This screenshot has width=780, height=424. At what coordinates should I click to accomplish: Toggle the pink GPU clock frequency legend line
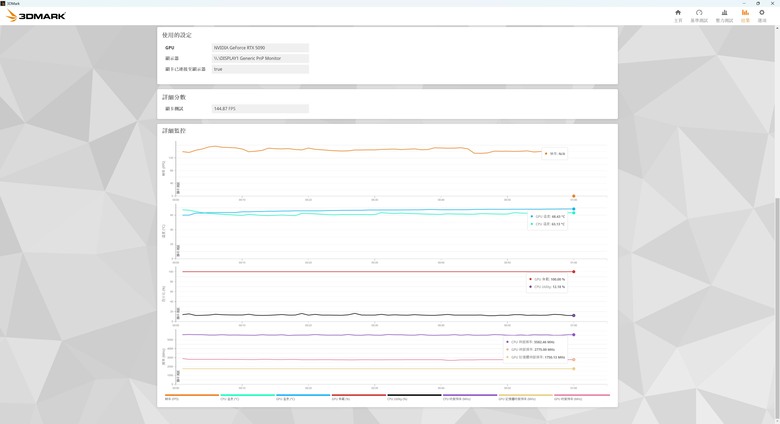tap(582, 397)
